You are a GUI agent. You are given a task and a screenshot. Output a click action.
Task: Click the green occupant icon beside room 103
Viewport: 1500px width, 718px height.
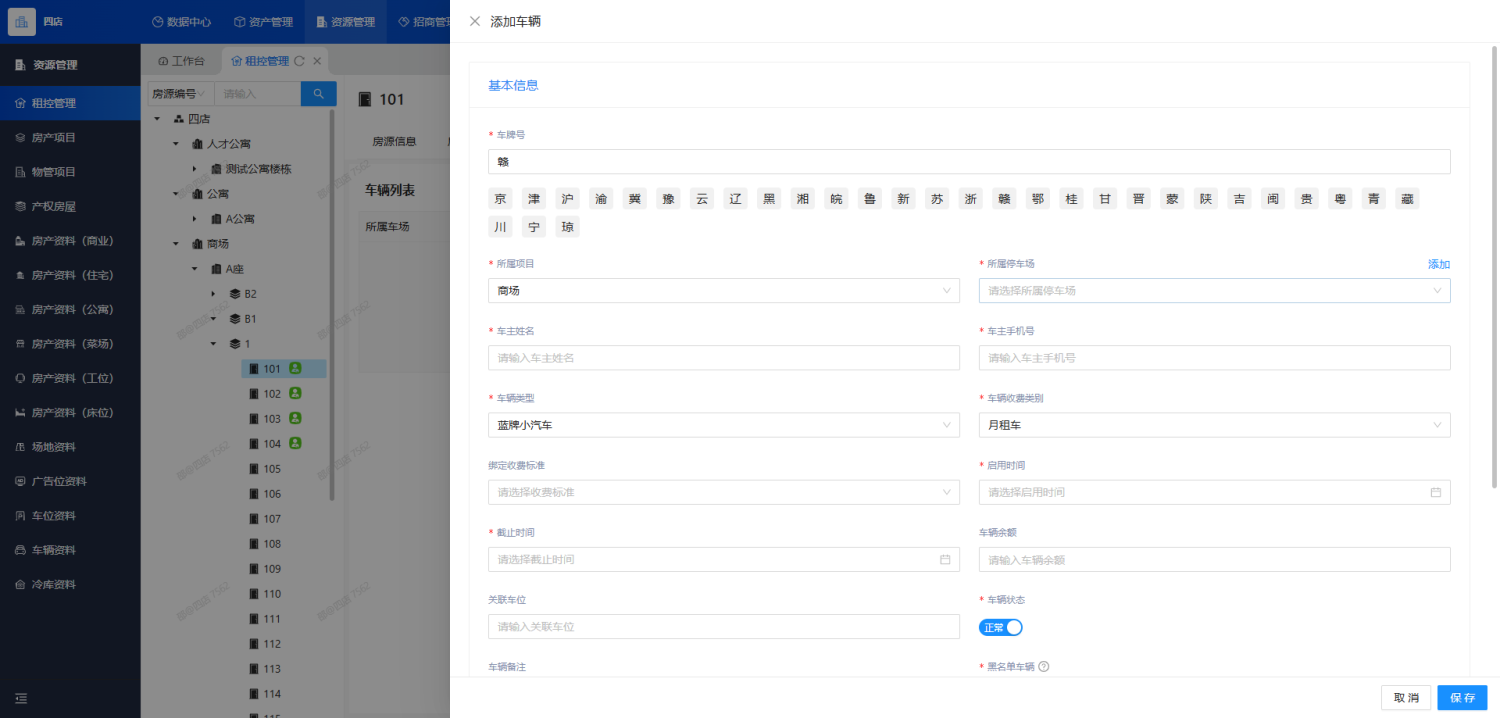(x=295, y=418)
